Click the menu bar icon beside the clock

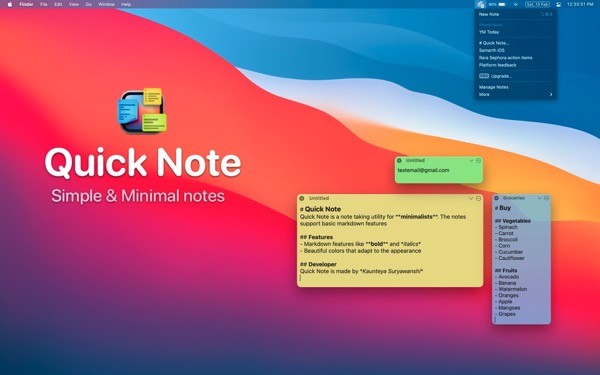tap(558, 5)
